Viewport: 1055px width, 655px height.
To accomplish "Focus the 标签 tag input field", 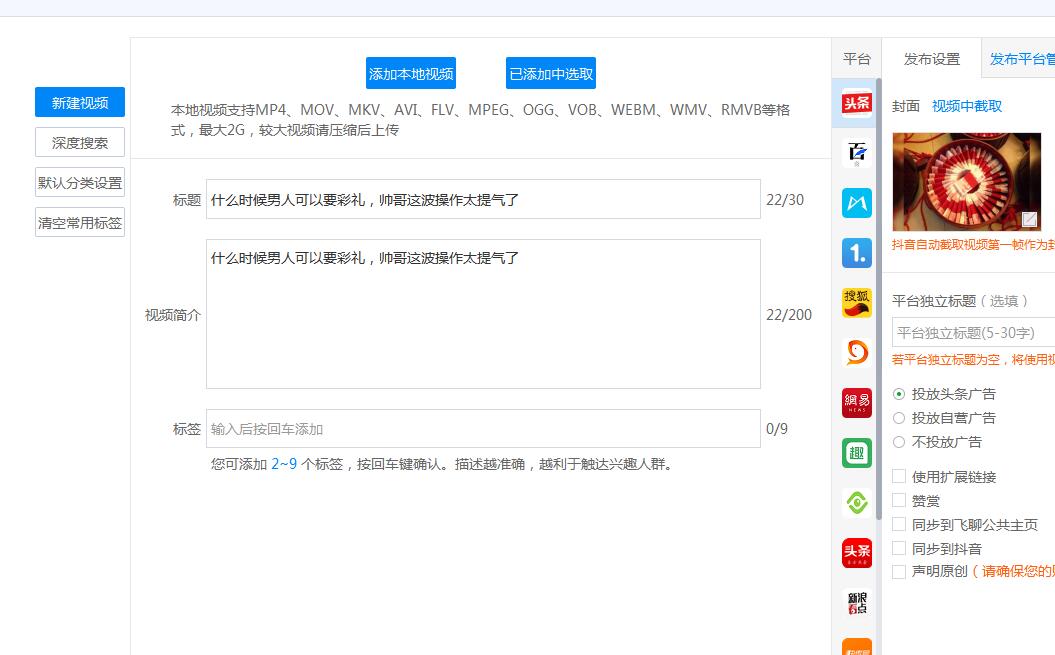I will pyautogui.click(x=483, y=429).
